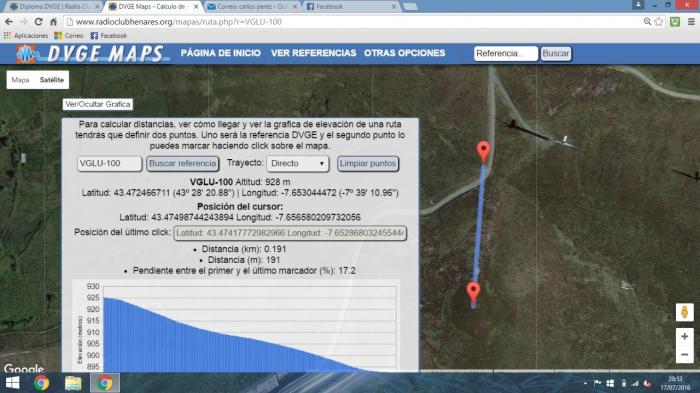Switch map view to Mapa

click(21, 80)
